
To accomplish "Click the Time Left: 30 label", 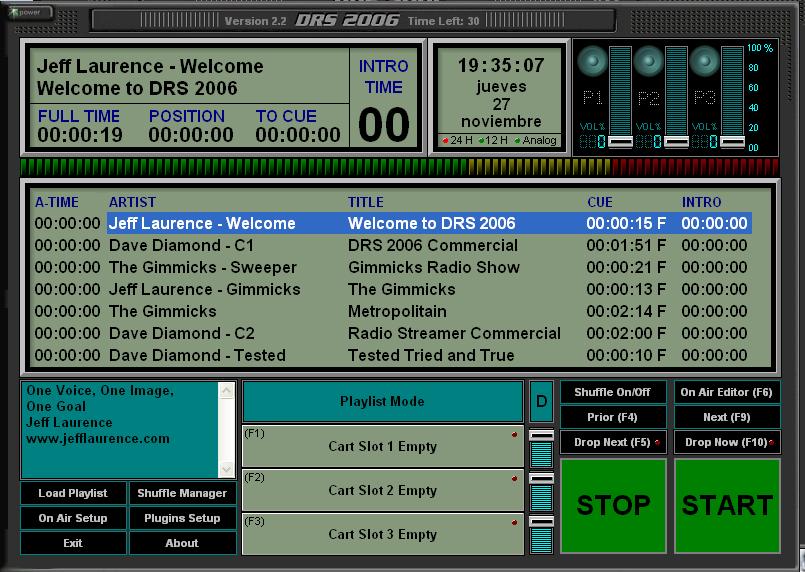I will (x=444, y=21).
